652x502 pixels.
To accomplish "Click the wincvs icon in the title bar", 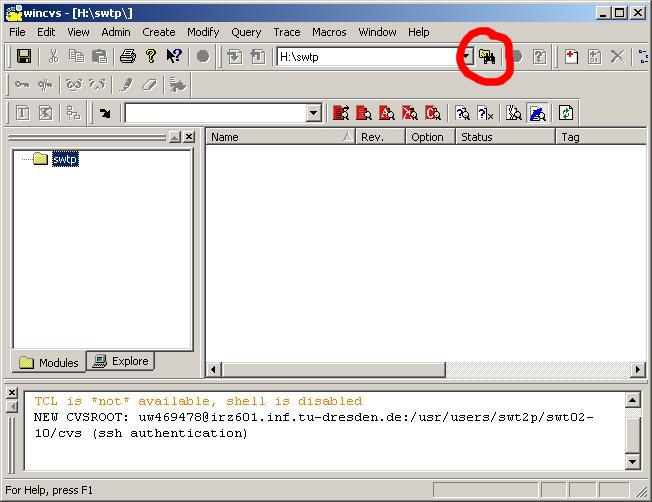I will (13, 13).
